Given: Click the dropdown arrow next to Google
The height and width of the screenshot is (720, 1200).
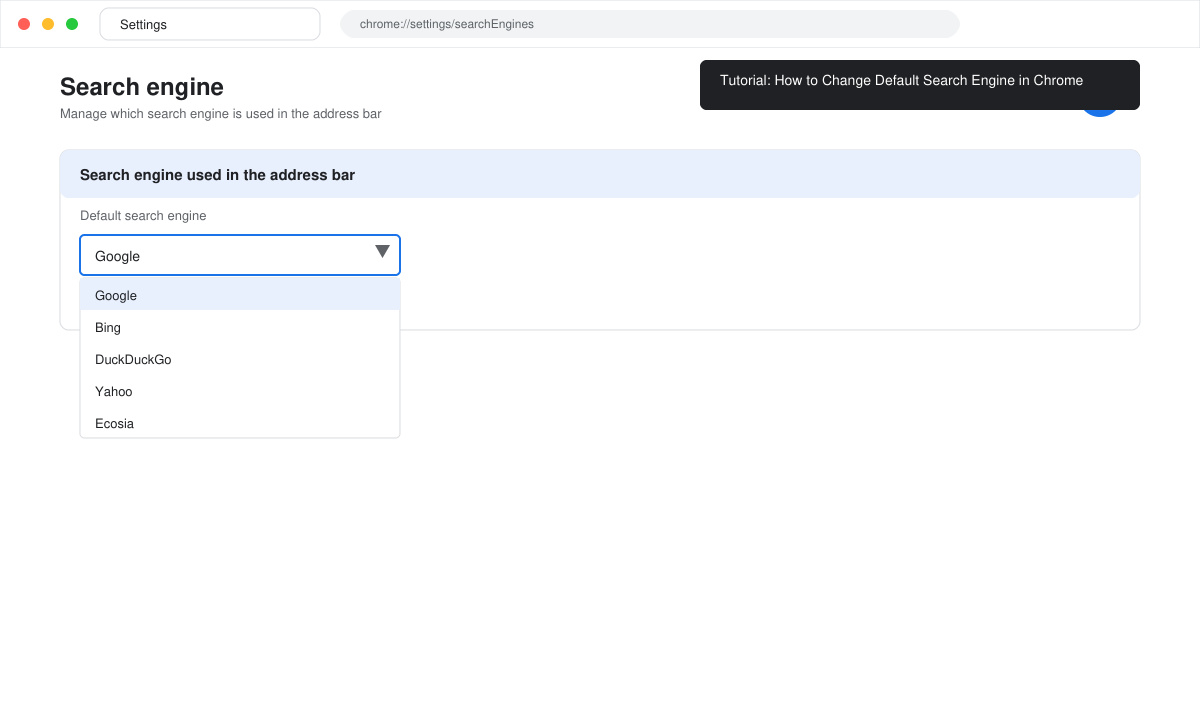Looking at the screenshot, I should pyautogui.click(x=382, y=252).
